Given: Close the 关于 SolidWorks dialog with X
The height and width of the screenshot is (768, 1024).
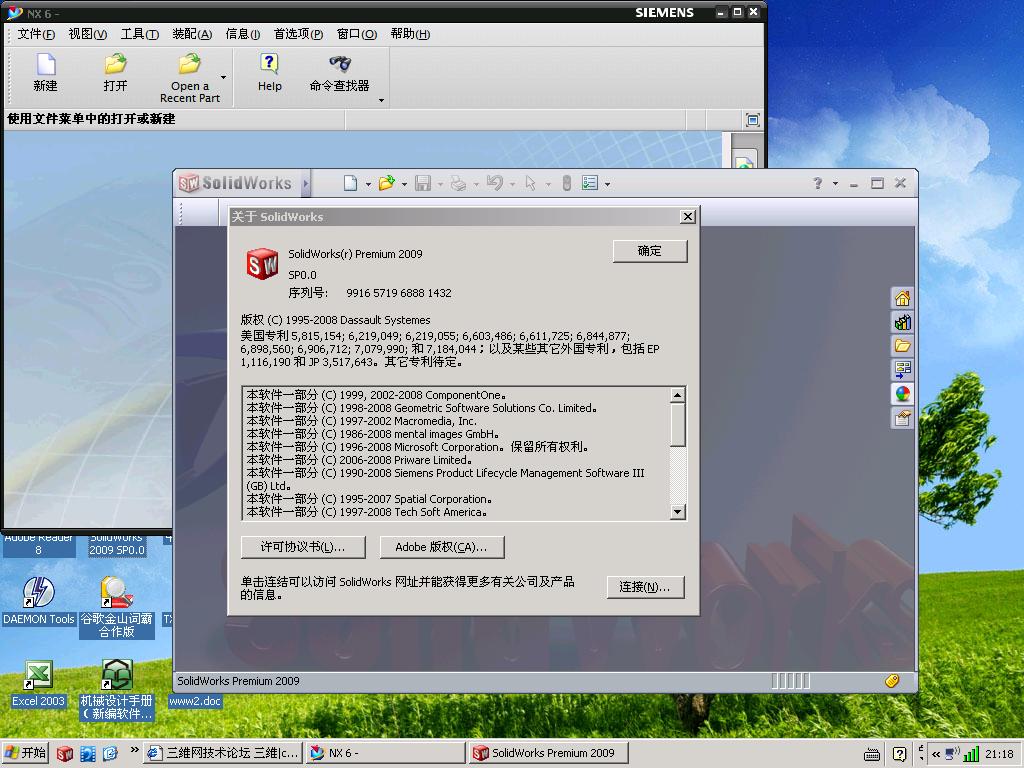Looking at the screenshot, I should tap(688, 216).
